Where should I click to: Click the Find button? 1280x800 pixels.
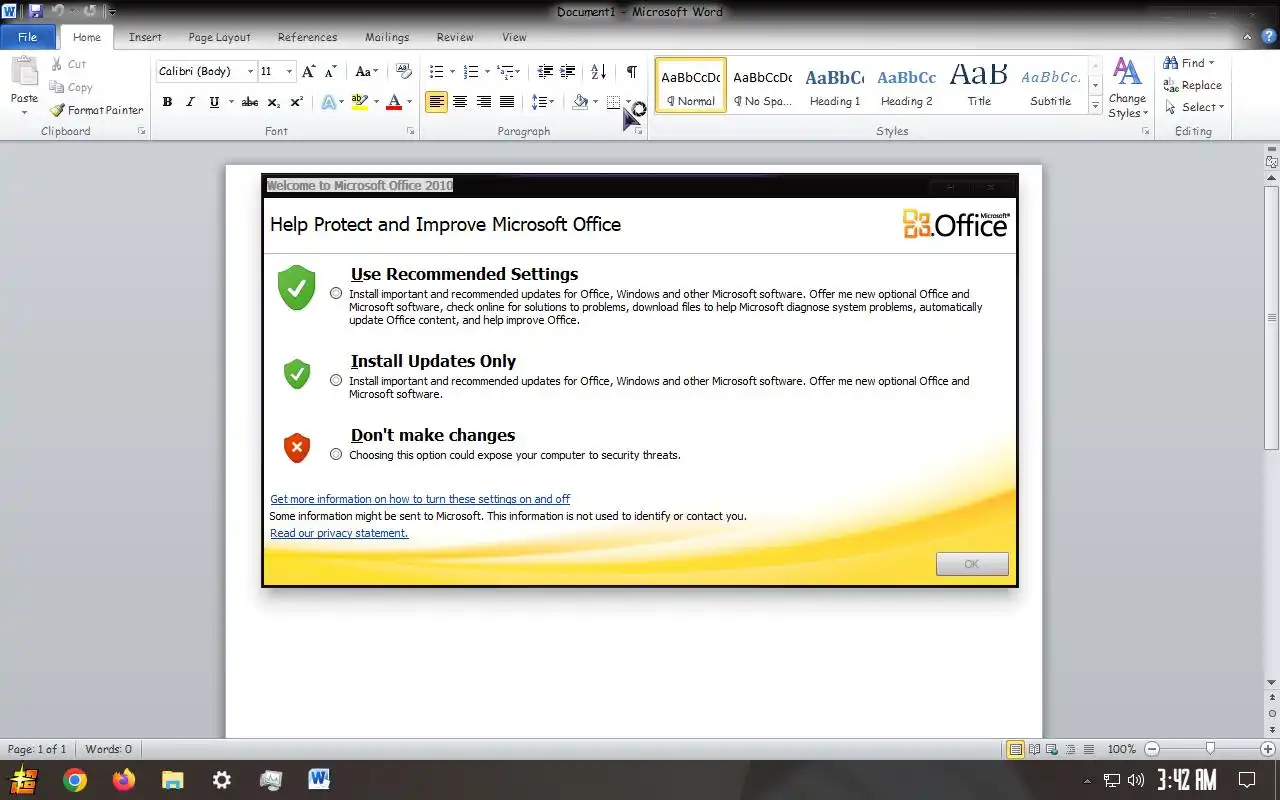pos(1188,63)
